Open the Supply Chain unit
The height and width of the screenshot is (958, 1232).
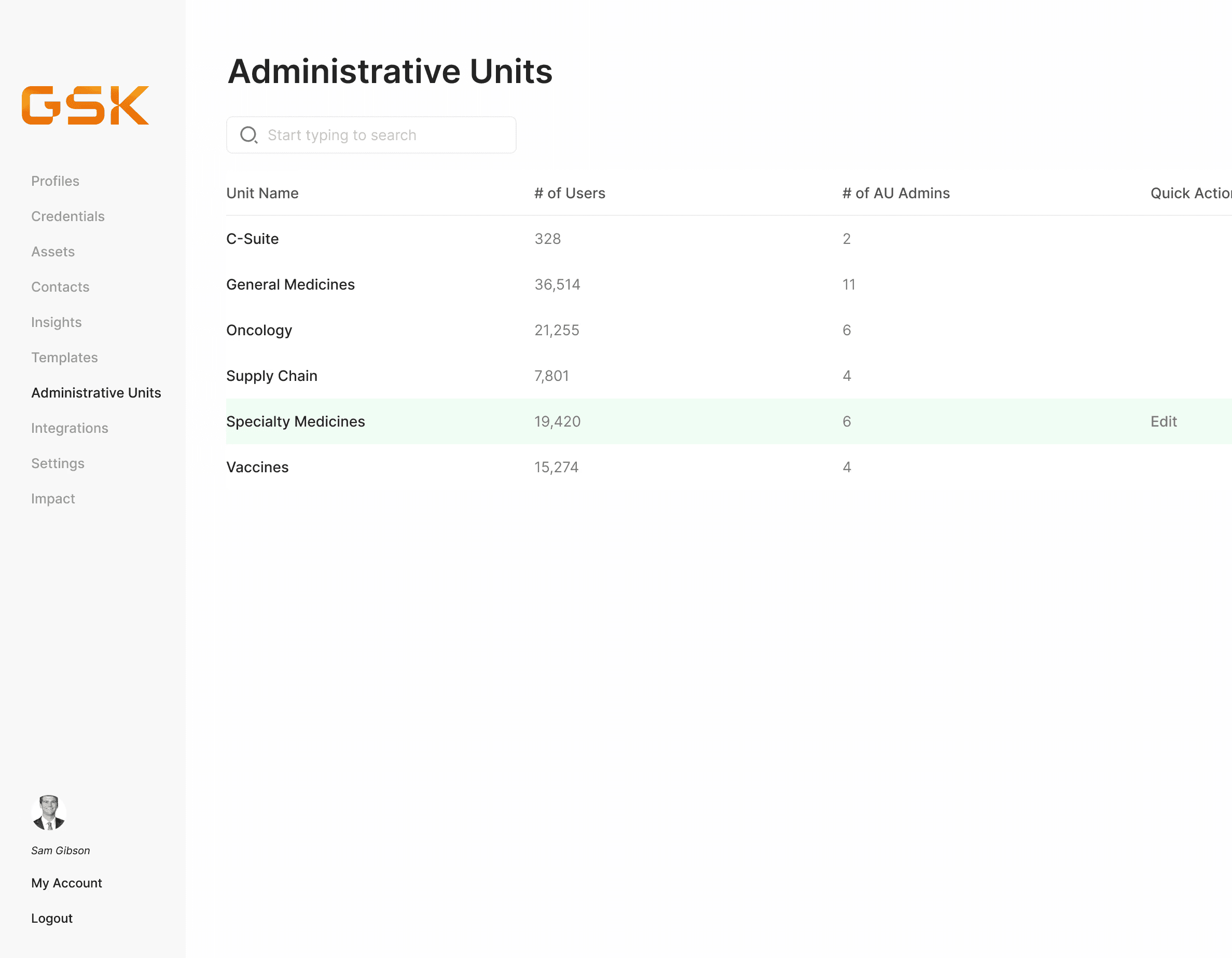tap(272, 376)
